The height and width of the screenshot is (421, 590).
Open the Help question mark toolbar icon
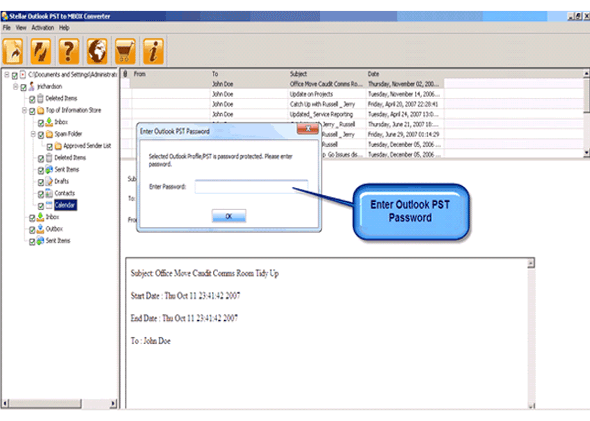(69, 52)
